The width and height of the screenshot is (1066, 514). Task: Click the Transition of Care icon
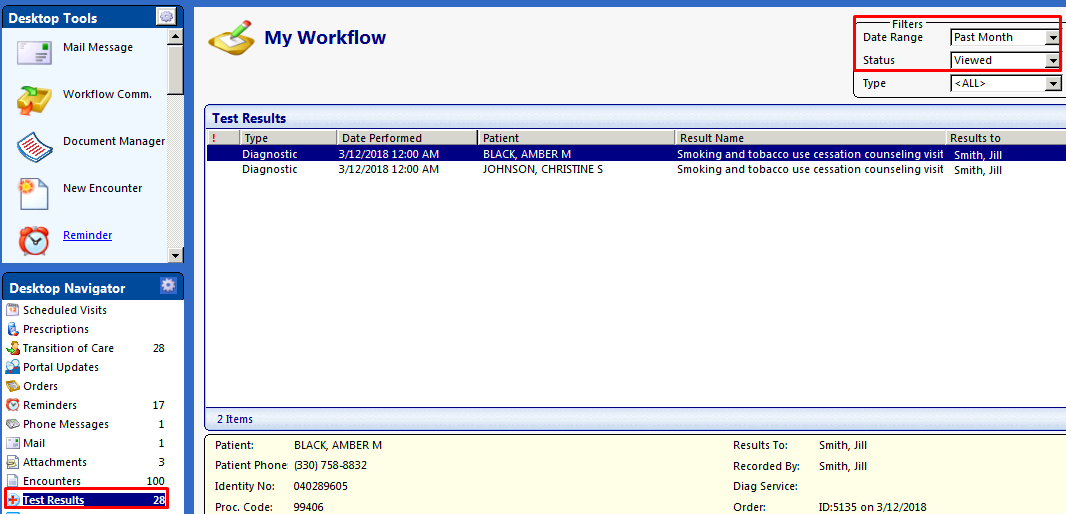click(x=12, y=348)
